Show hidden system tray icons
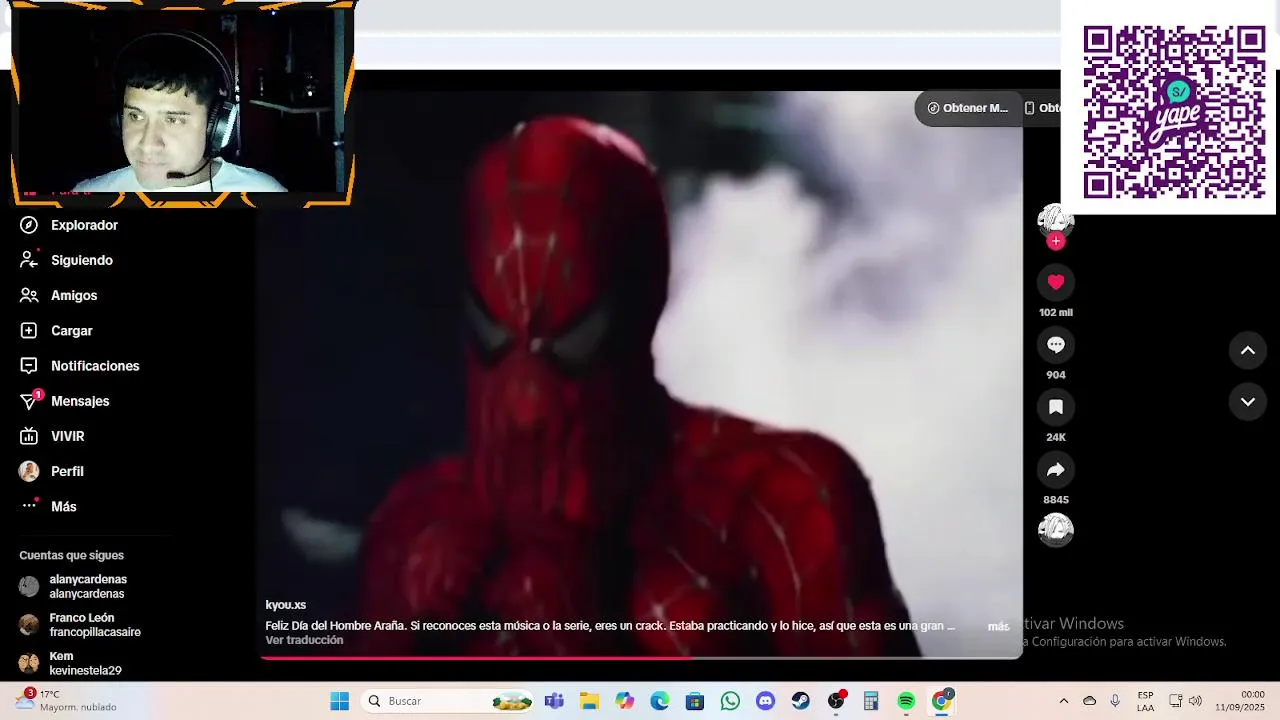Viewport: 1280px width, 720px height. [x=1063, y=701]
